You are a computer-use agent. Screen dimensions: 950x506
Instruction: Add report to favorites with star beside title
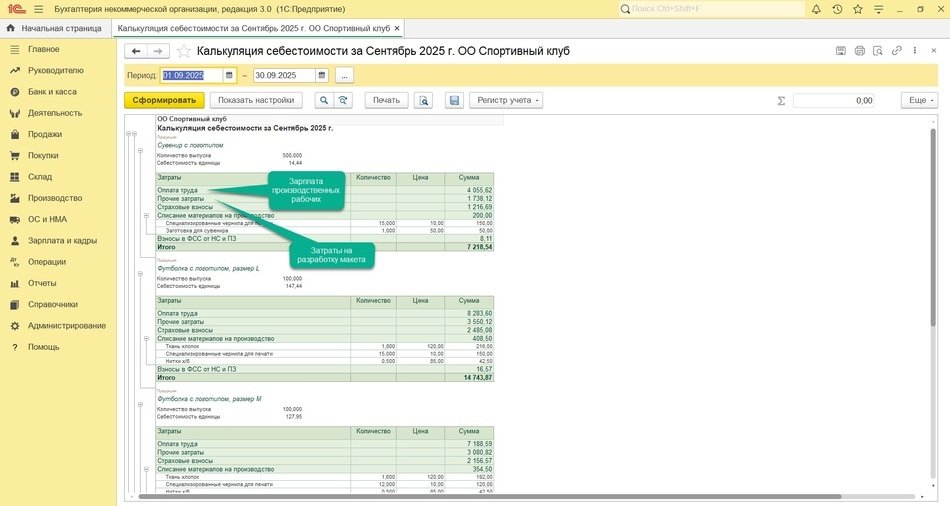point(184,51)
